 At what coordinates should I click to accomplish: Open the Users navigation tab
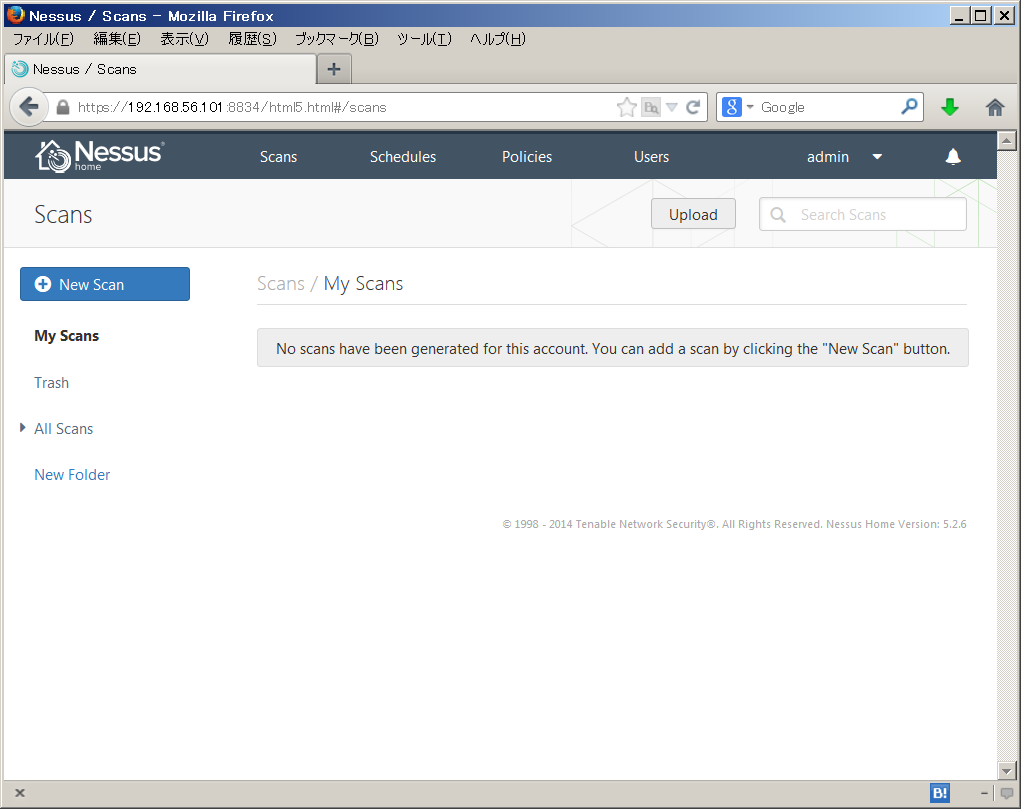point(651,157)
